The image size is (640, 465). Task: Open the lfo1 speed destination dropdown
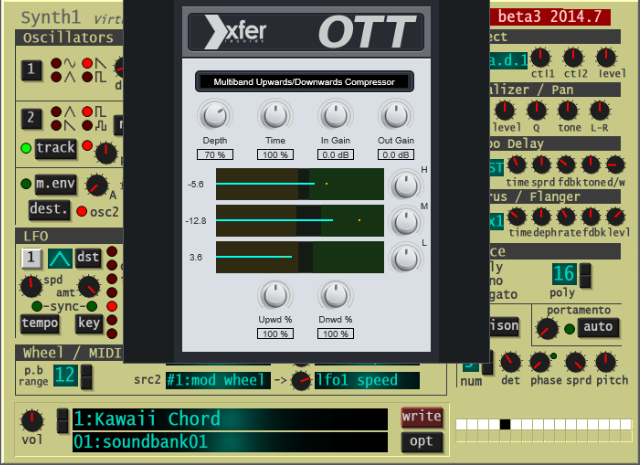point(367,380)
